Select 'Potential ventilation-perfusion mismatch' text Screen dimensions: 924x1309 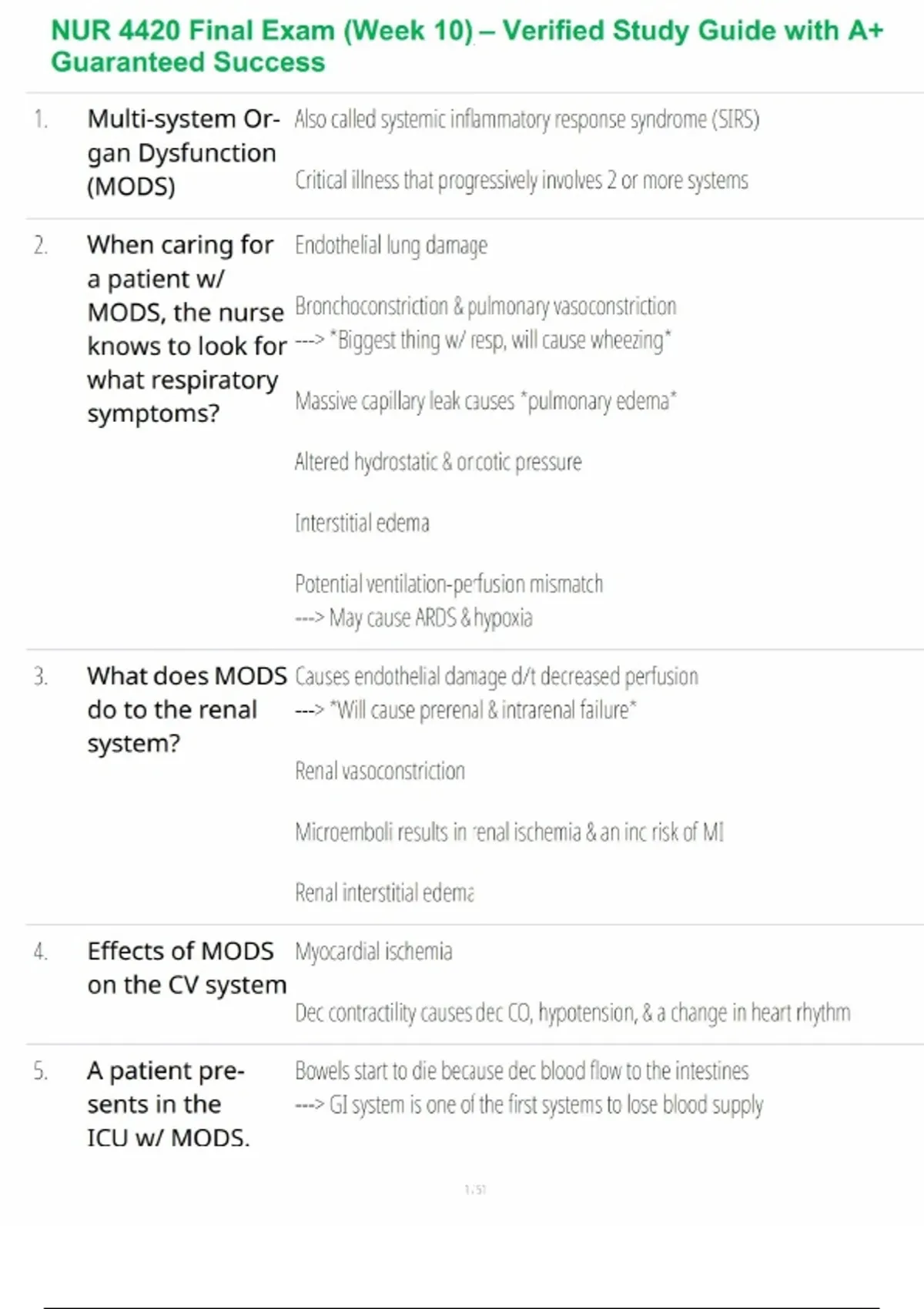[x=449, y=584]
